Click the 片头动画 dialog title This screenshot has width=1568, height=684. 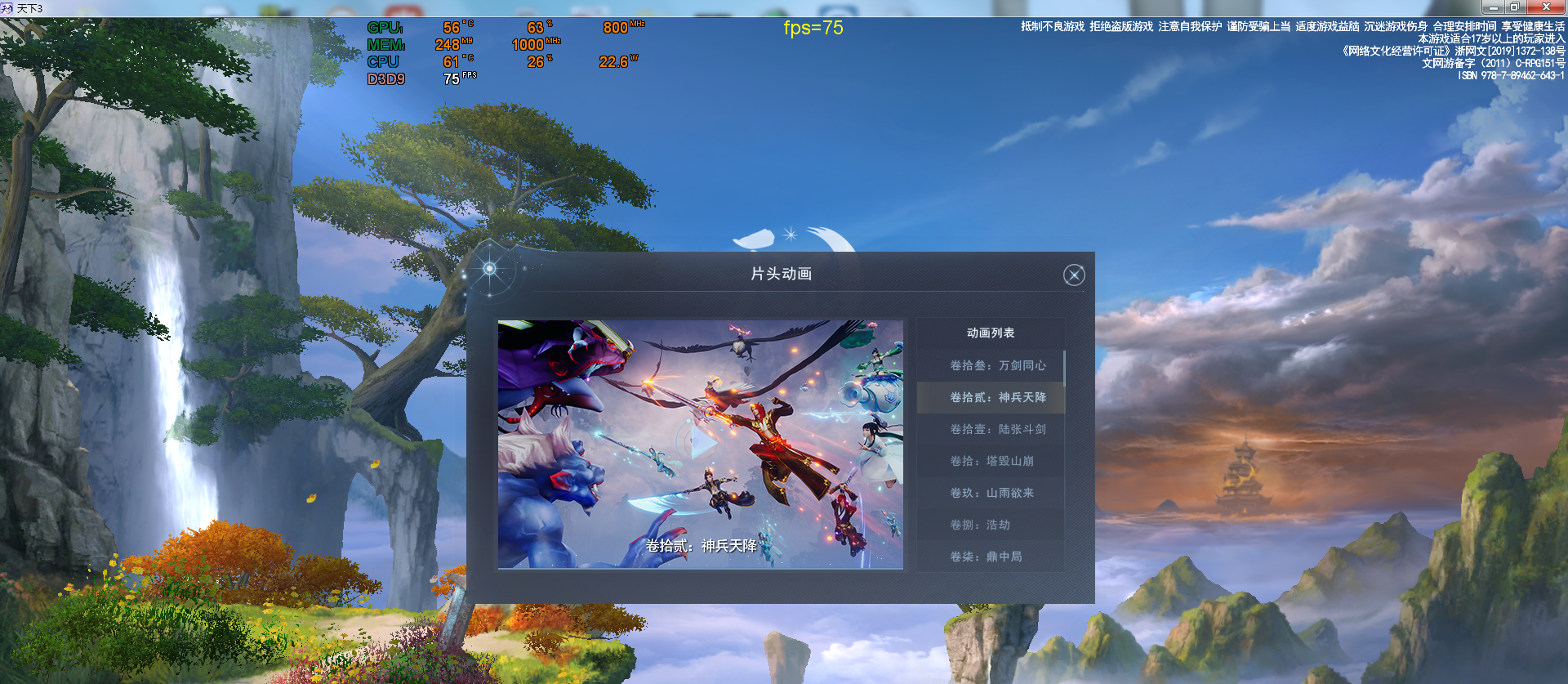pyautogui.click(x=782, y=274)
